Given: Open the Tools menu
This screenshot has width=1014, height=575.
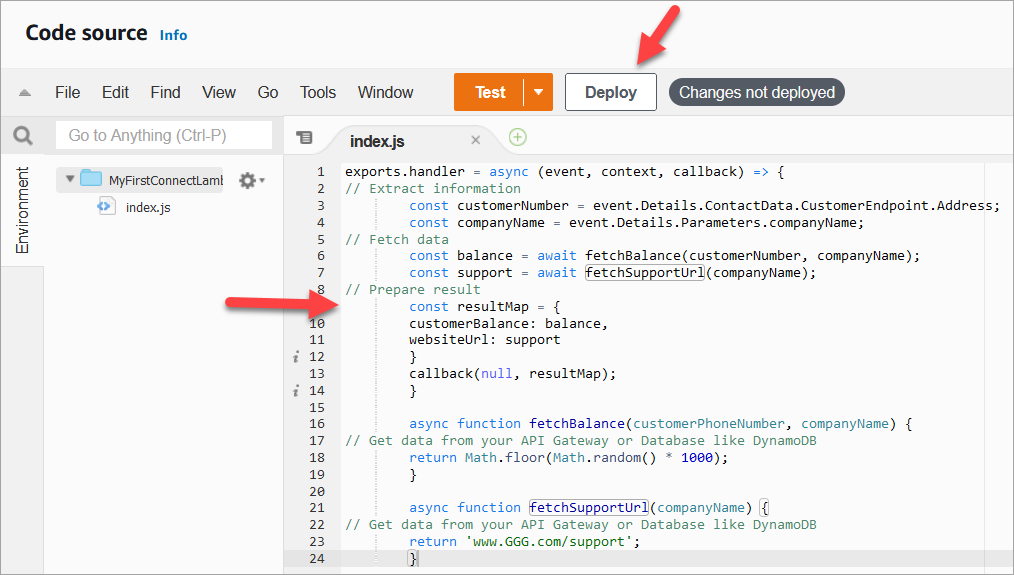Looking at the screenshot, I should coord(318,92).
